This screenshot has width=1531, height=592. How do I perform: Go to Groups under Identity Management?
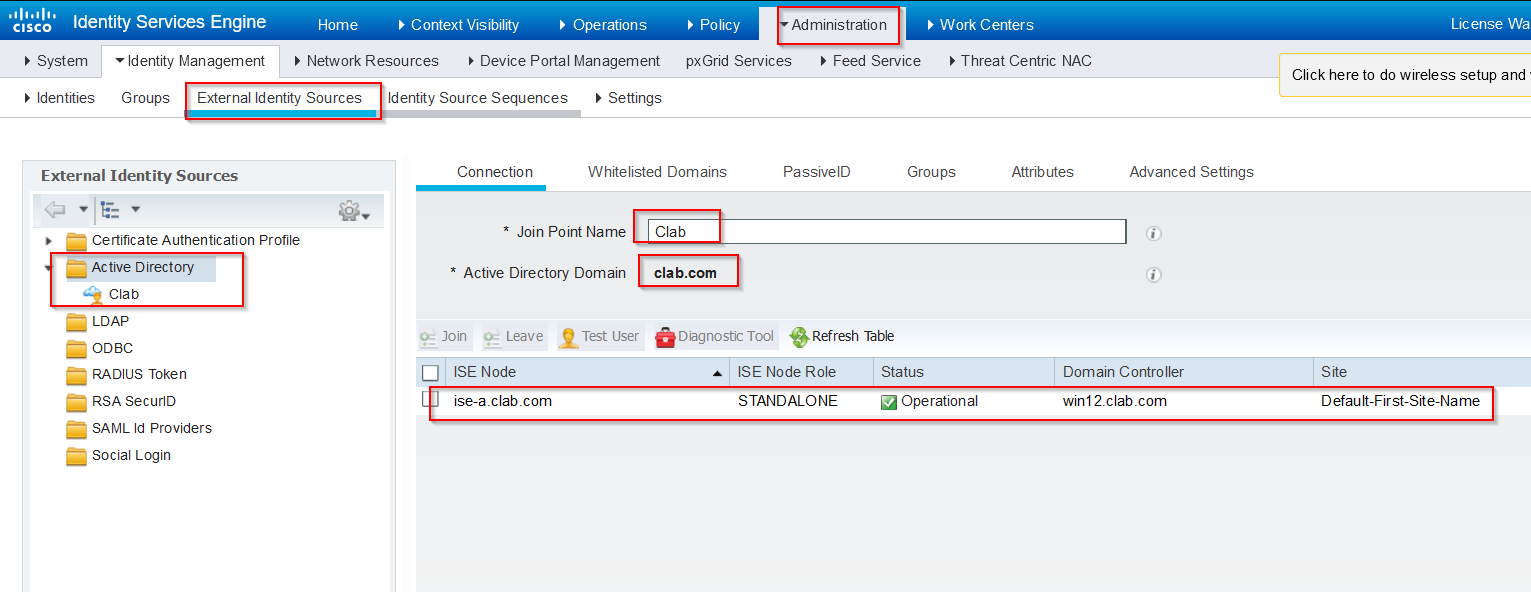pos(146,98)
